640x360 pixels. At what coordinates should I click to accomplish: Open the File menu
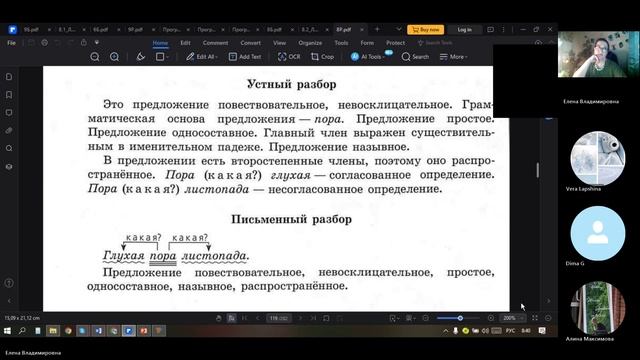click(x=11, y=43)
